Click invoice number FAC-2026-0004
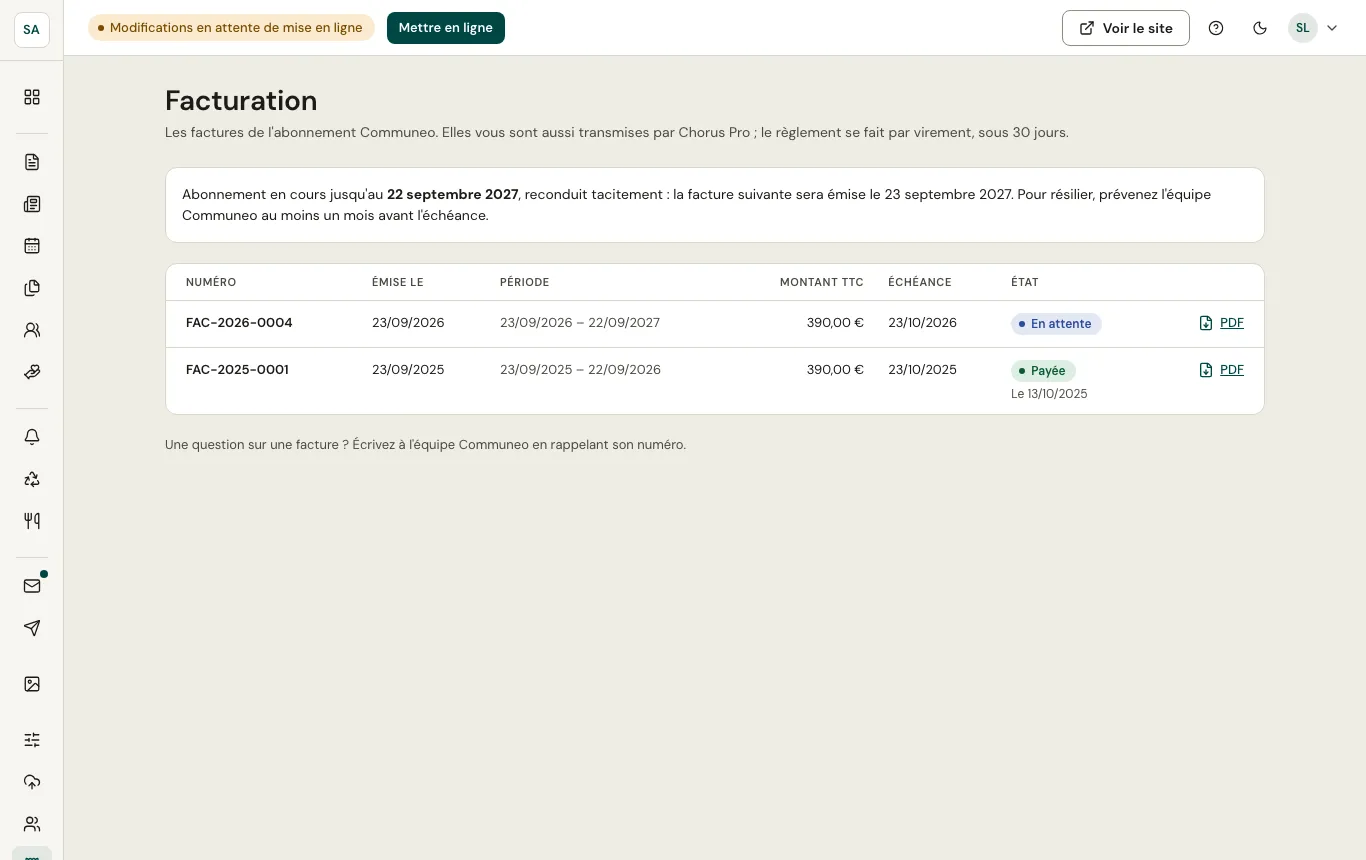 239,323
